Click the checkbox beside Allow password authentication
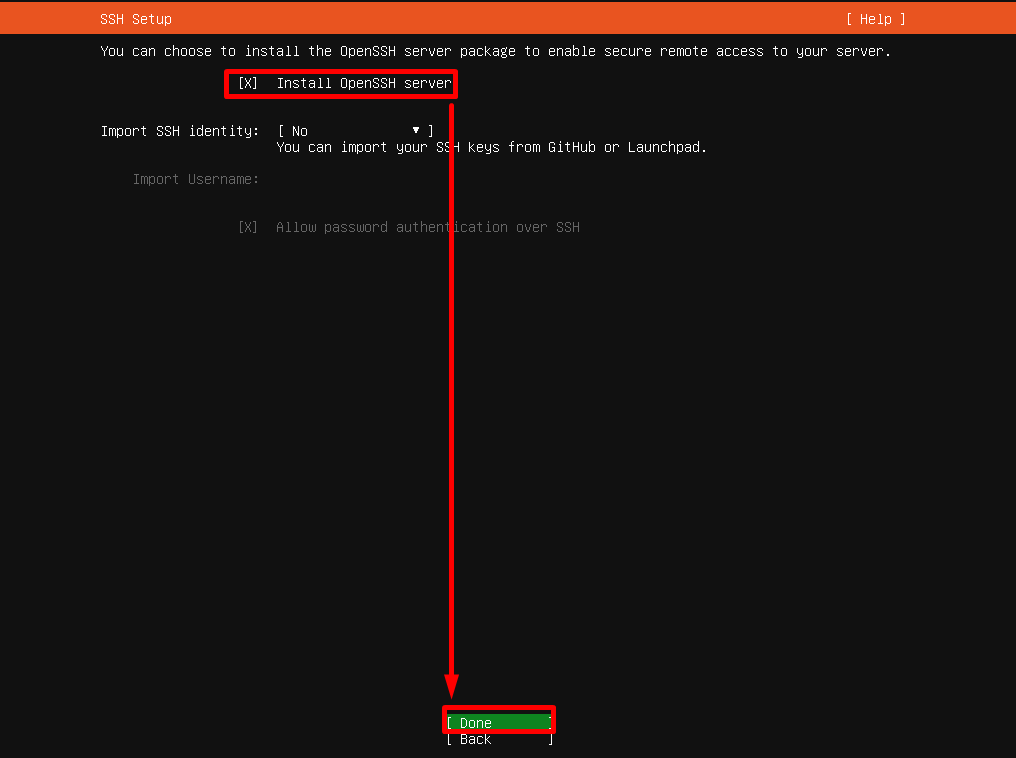1016x758 pixels. 247,227
